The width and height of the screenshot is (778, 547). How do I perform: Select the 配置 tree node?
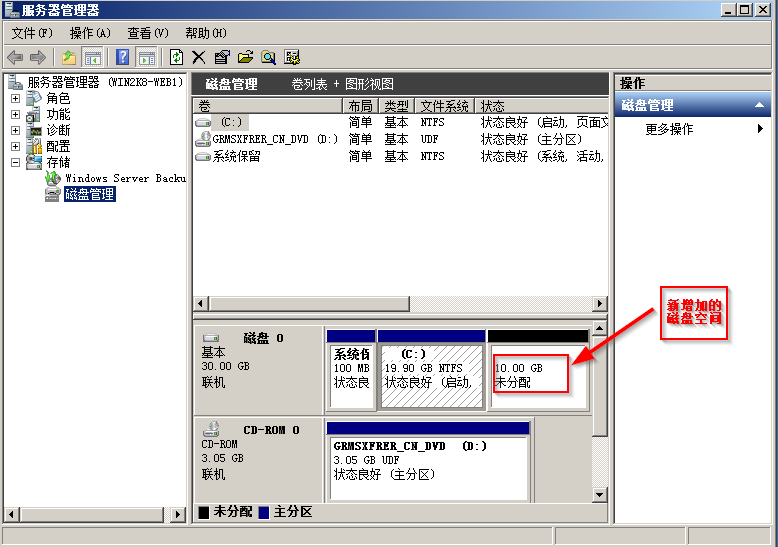(58, 146)
